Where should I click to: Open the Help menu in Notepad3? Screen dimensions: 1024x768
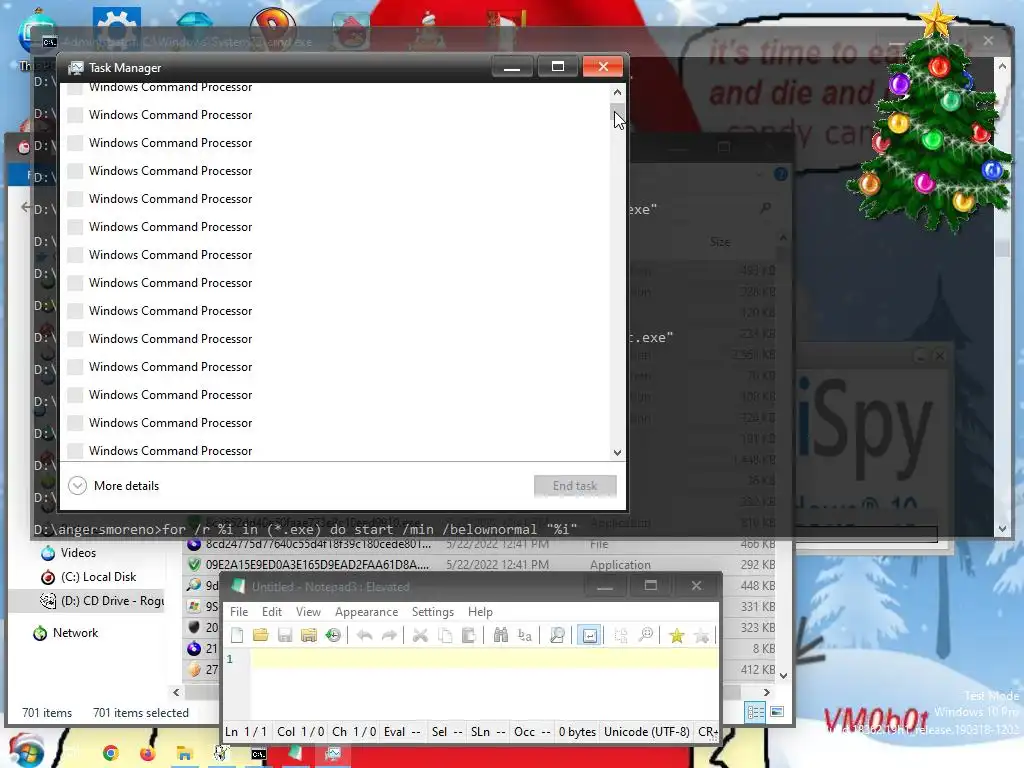(480, 612)
